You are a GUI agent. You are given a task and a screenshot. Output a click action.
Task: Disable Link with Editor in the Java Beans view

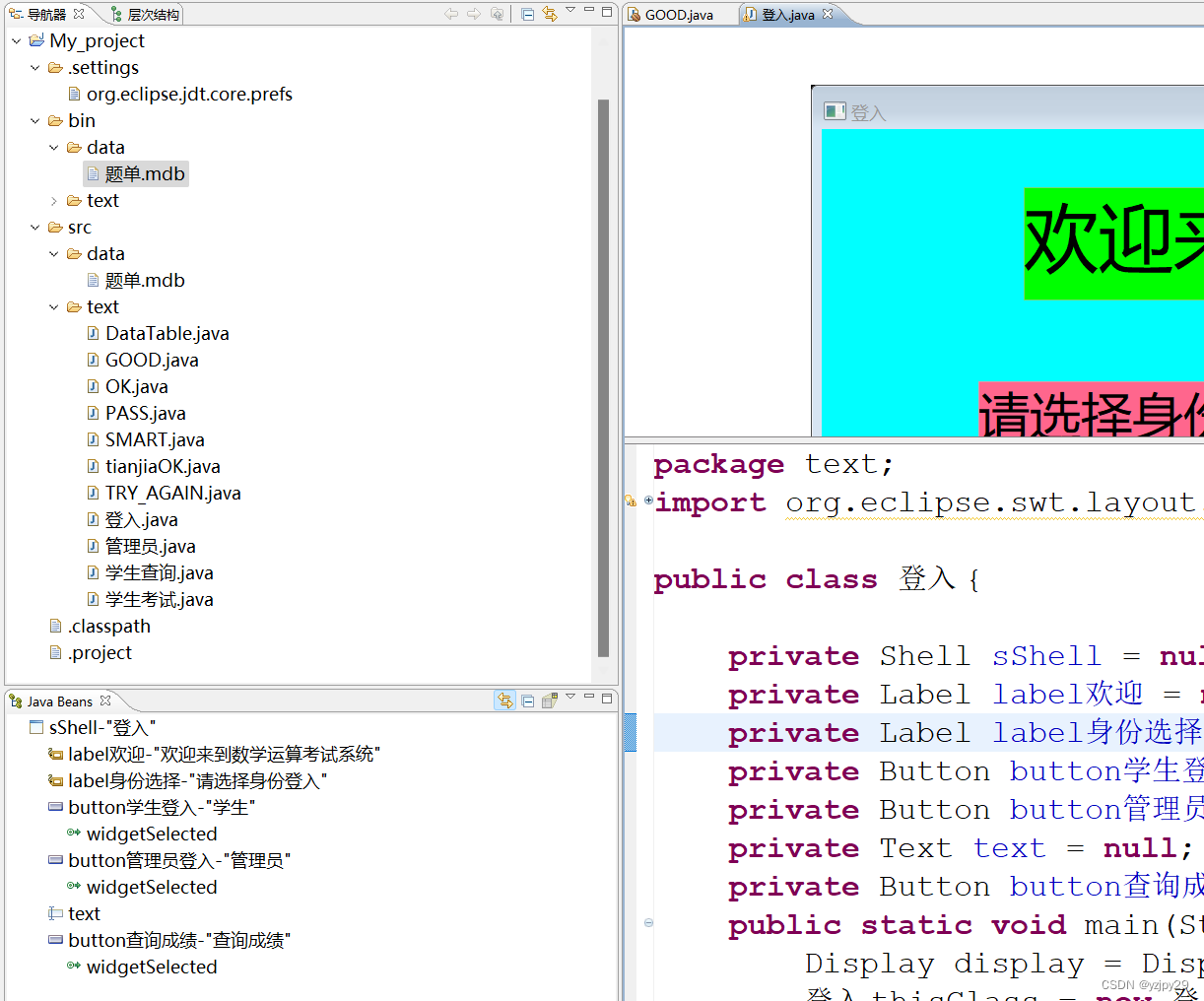click(x=506, y=700)
